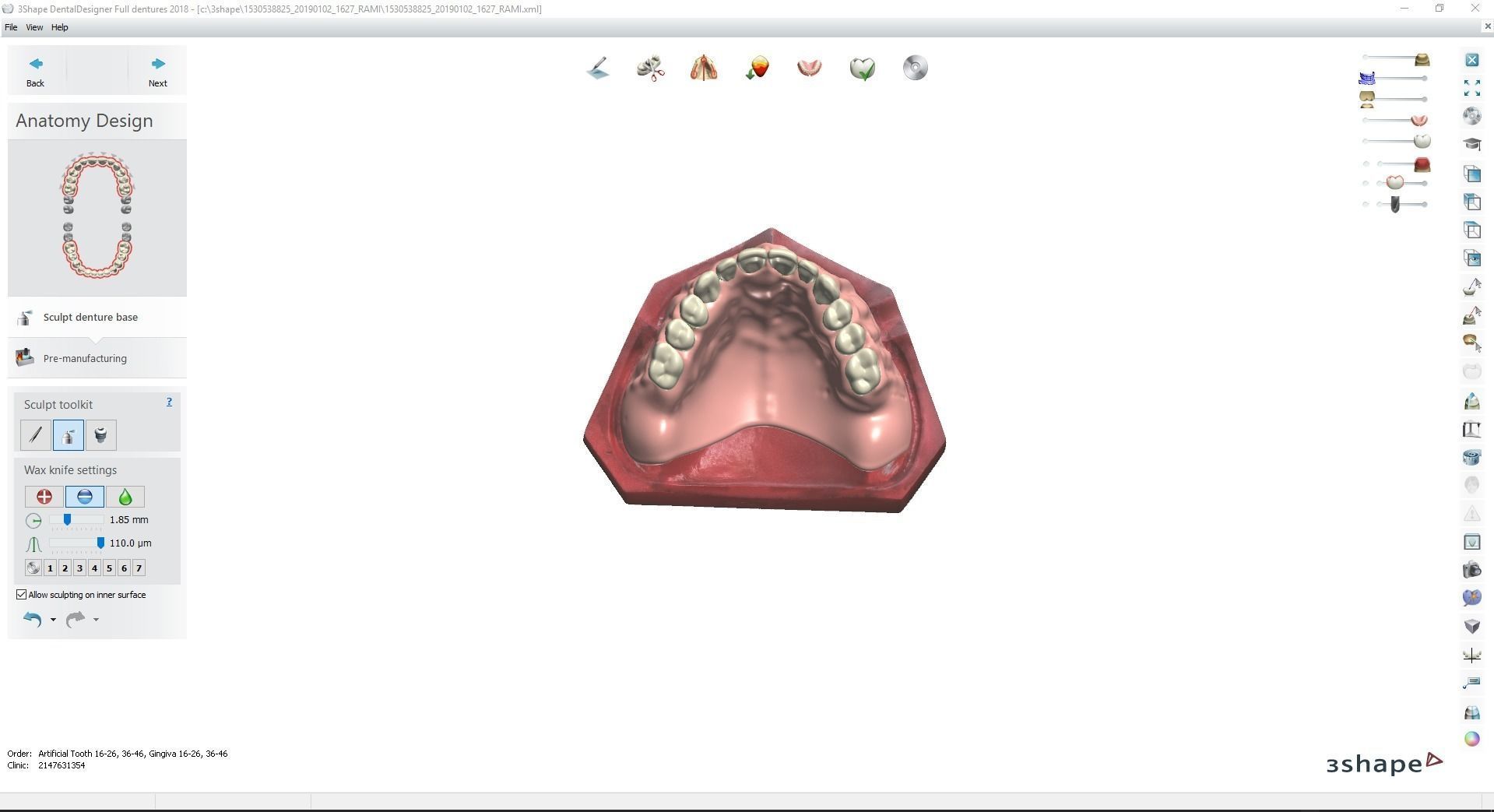Select the wax knife sculpt tool
Viewport: 1494px width, 812px height.
(69, 435)
